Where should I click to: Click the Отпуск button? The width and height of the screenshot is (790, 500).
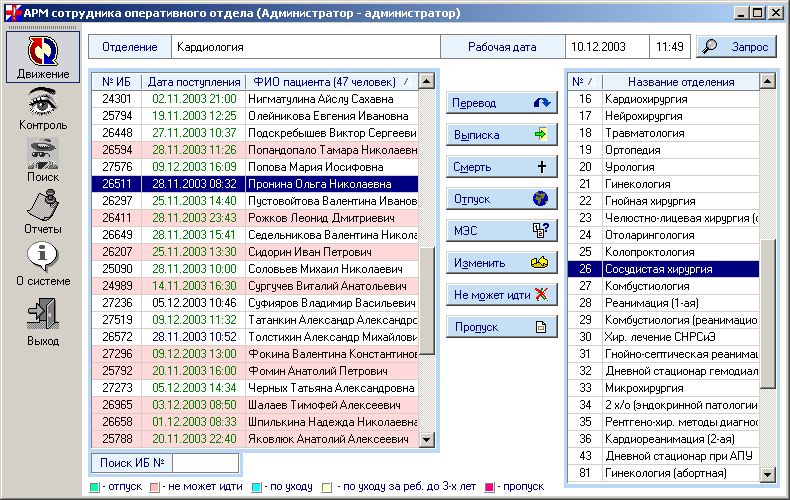tap(502, 199)
